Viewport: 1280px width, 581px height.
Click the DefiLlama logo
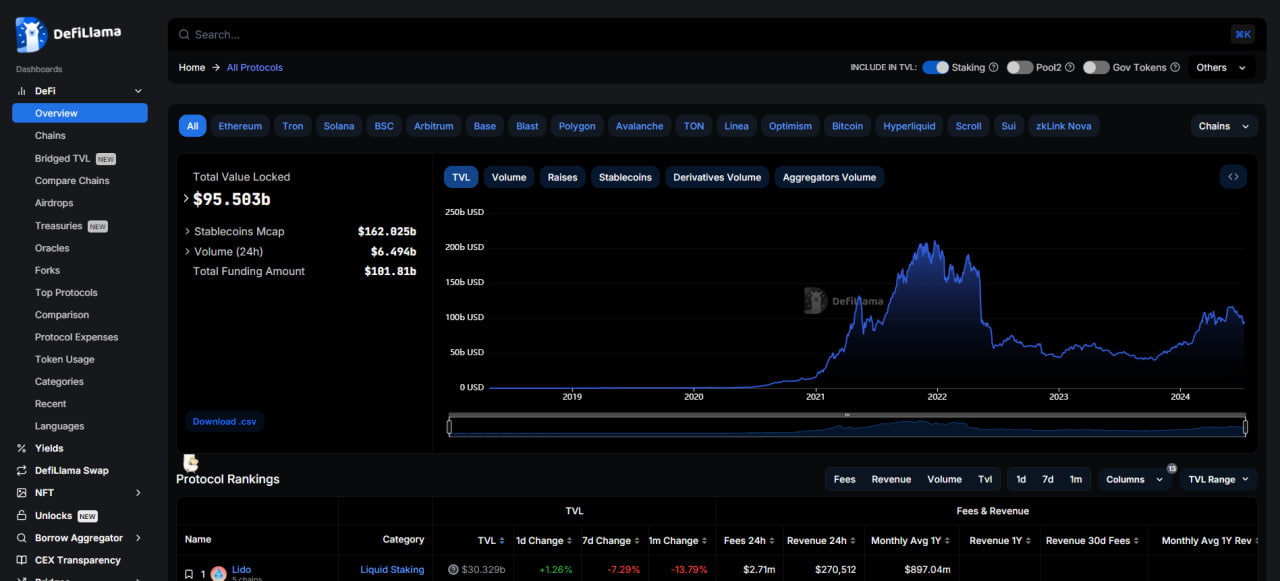pyautogui.click(x=68, y=34)
